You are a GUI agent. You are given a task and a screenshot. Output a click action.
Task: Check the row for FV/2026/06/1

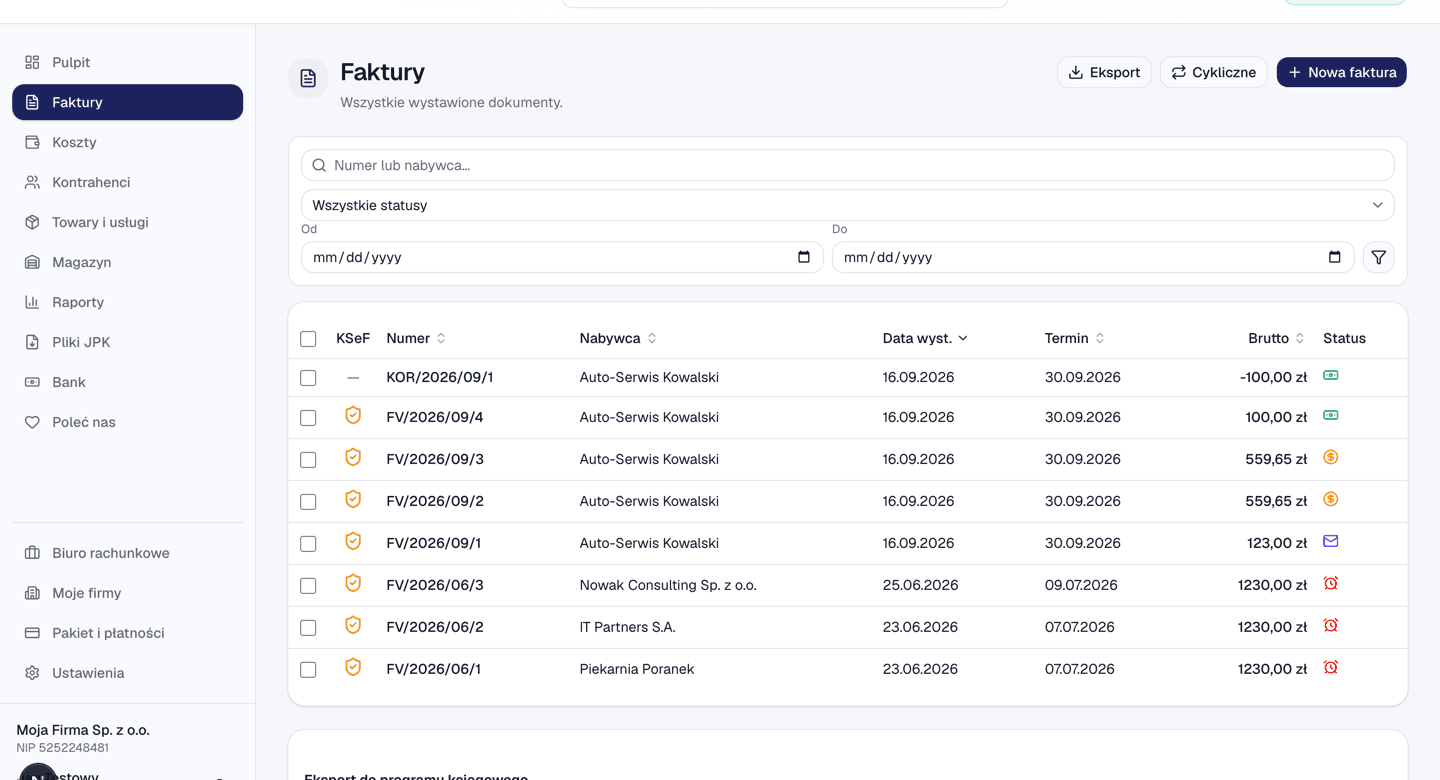[308, 670]
